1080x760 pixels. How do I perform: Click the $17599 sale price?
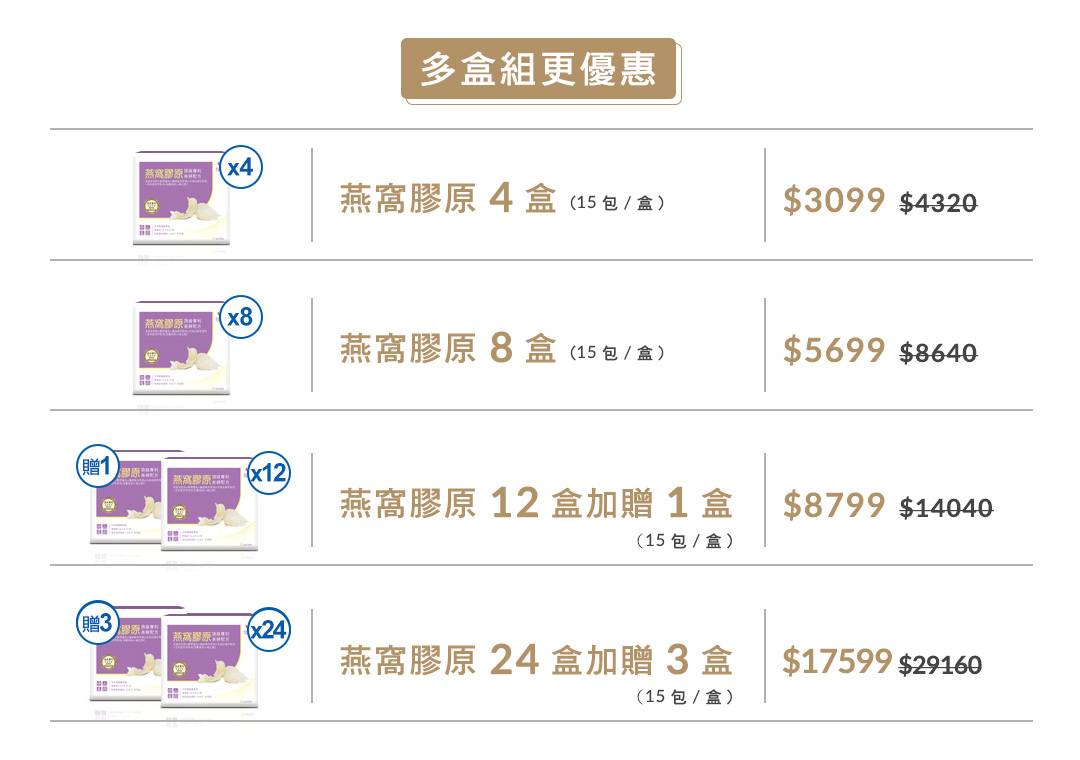pos(837,661)
